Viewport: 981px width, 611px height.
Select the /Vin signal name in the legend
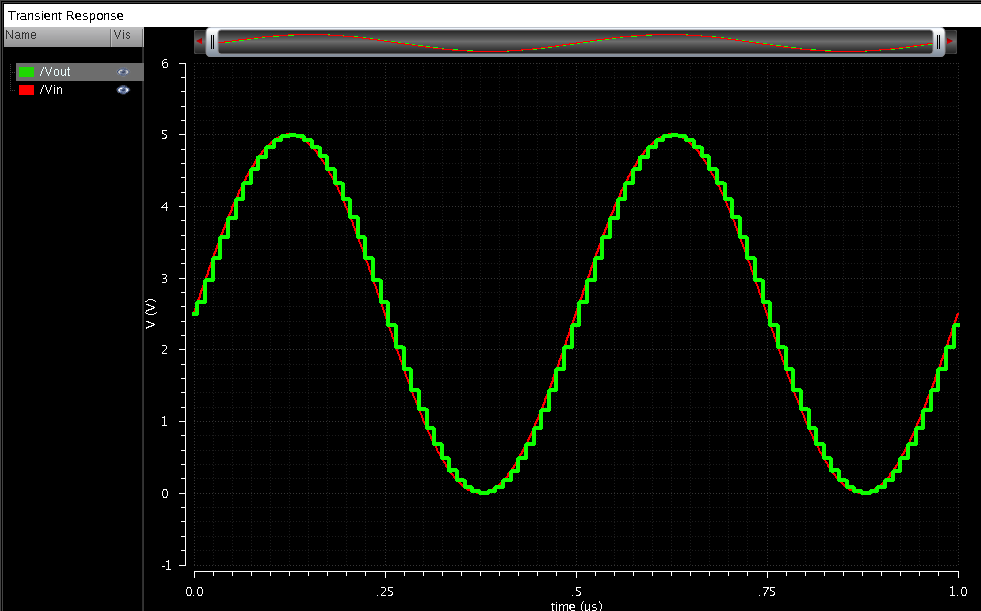coord(51,90)
